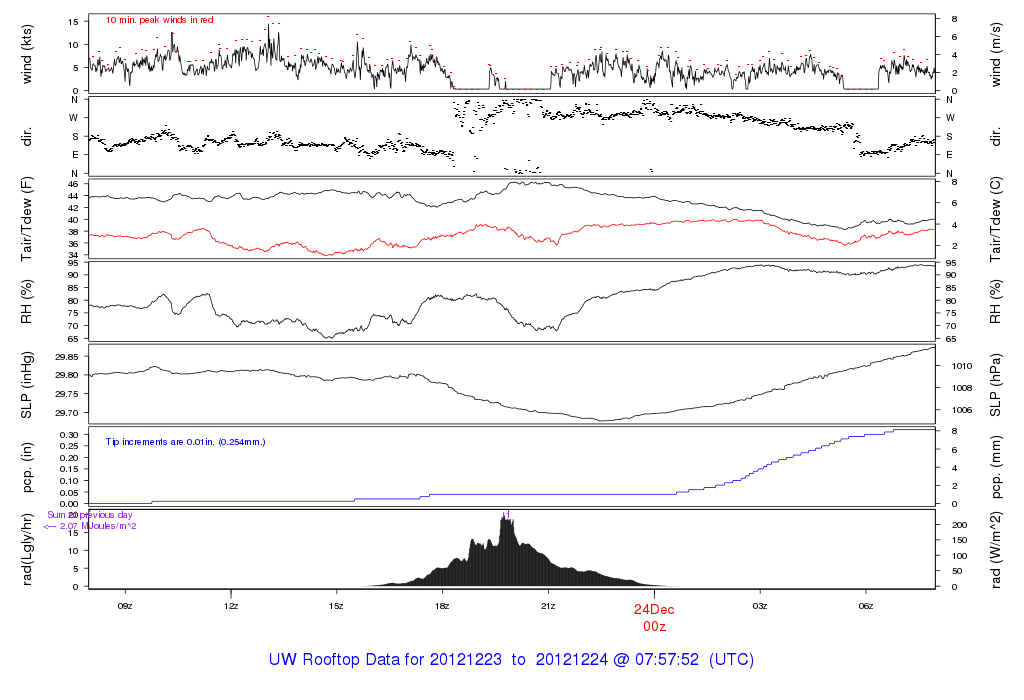Click the 'Tip increments are 0.01in.' note
Viewport: 1024px width, 700px height.
click(185, 442)
